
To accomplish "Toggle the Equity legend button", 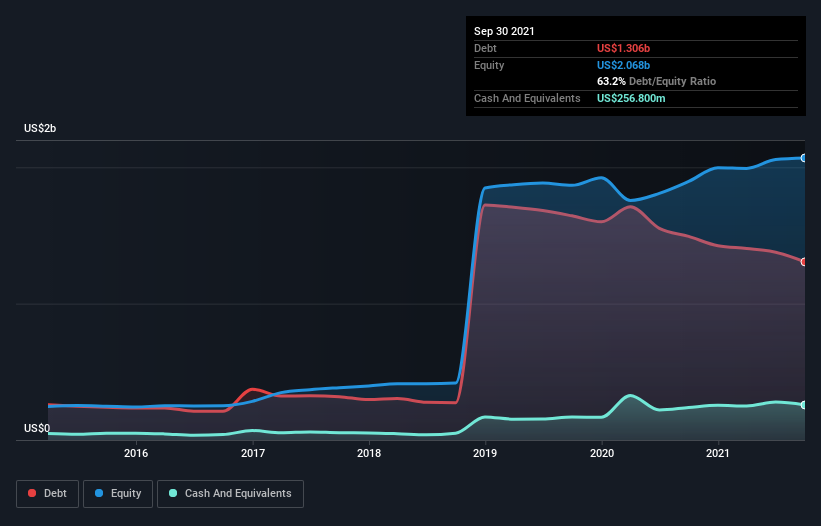I will point(118,494).
